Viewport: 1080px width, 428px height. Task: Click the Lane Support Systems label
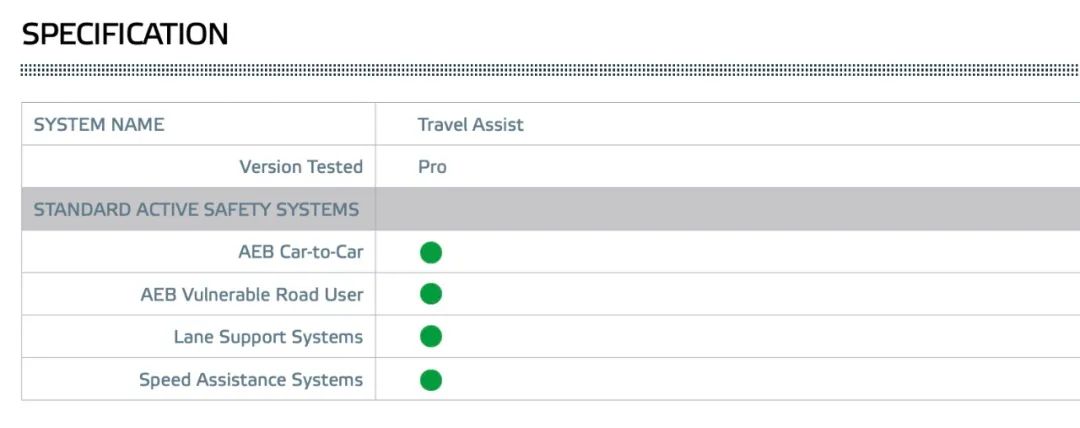point(269,337)
